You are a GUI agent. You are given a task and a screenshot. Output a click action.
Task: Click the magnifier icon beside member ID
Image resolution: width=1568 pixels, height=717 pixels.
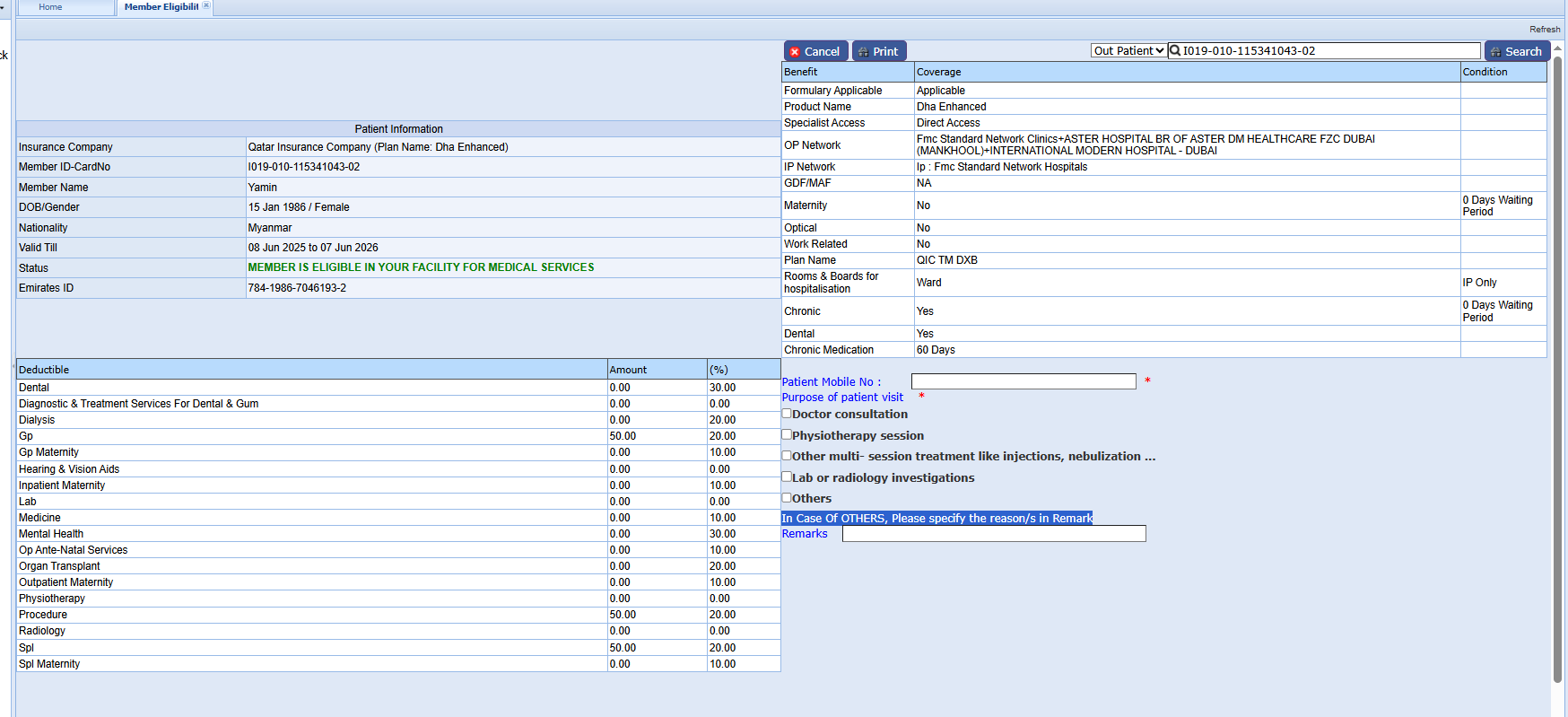click(1175, 51)
